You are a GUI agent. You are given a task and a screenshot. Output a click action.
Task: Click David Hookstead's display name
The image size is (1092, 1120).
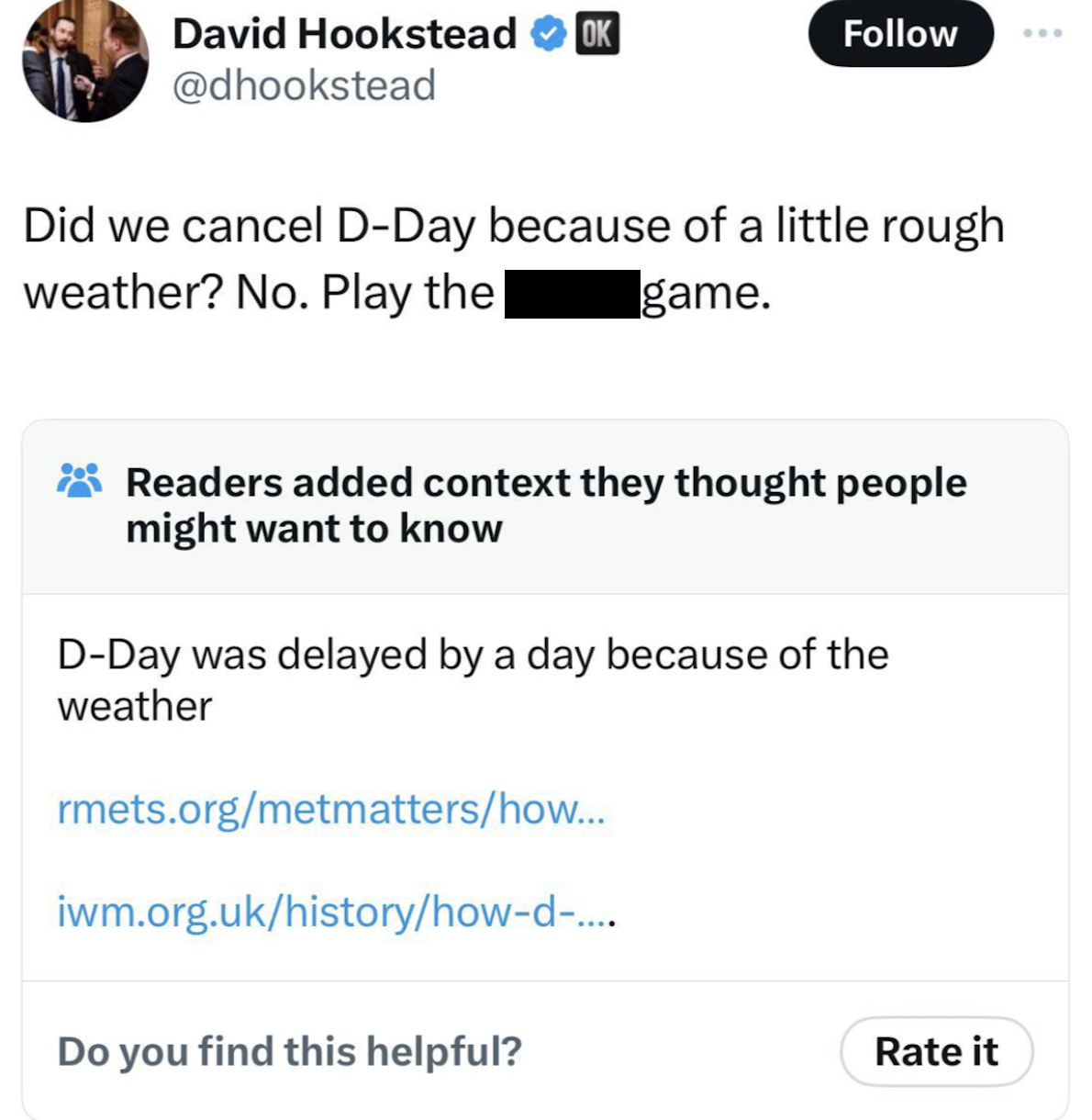(x=346, y=33)
